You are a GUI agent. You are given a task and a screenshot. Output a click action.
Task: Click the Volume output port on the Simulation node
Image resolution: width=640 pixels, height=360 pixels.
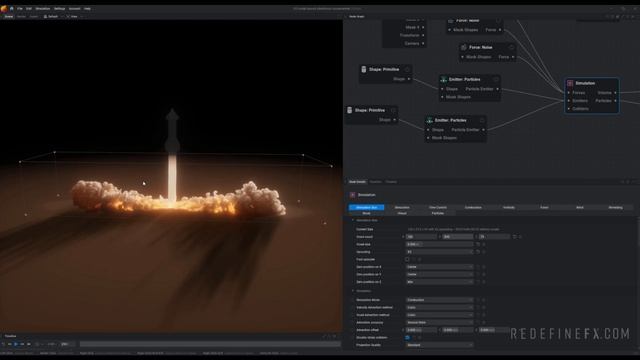coord(616,93)
